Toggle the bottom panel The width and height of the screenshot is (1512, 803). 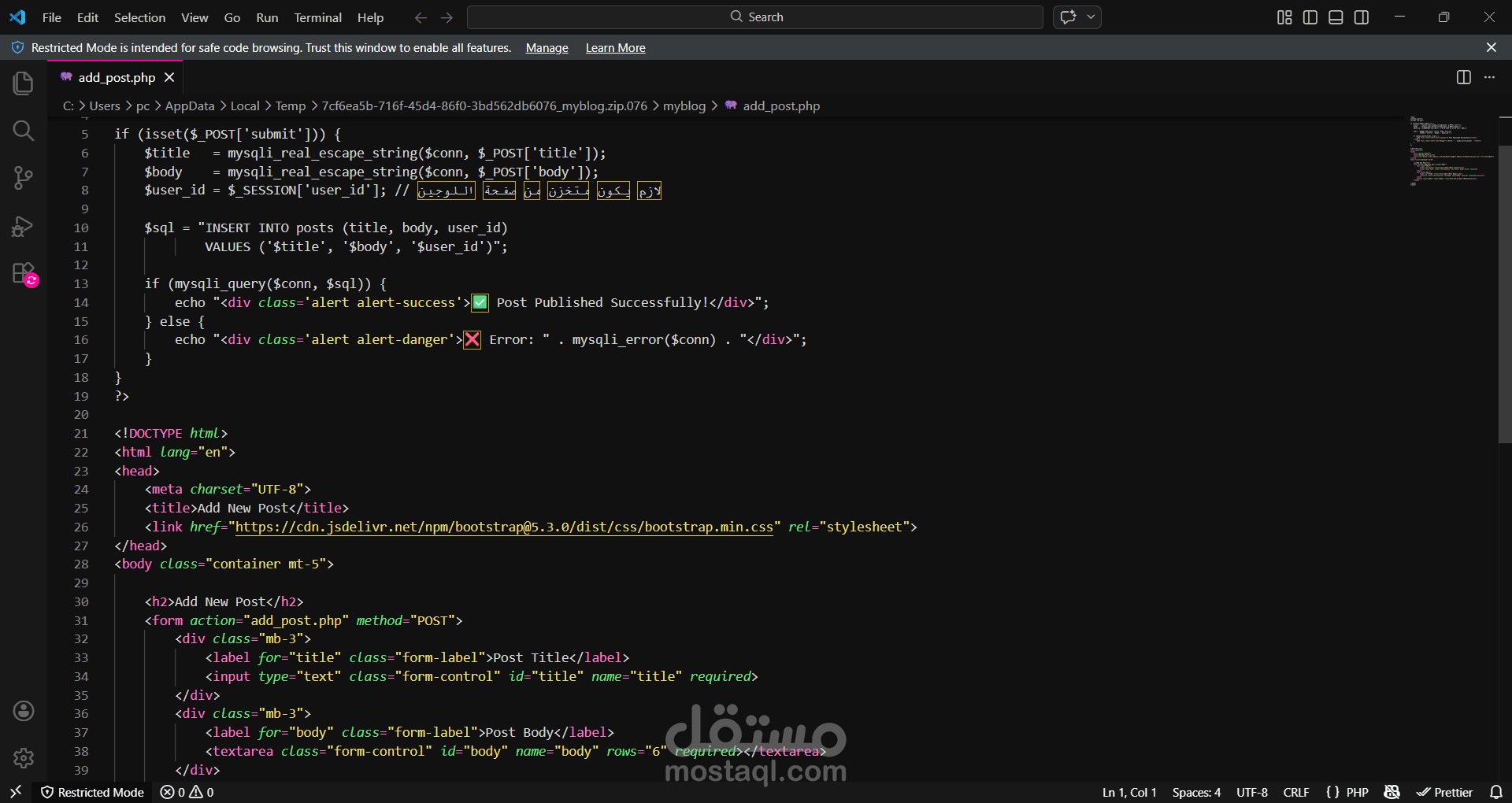(1336, 17)
